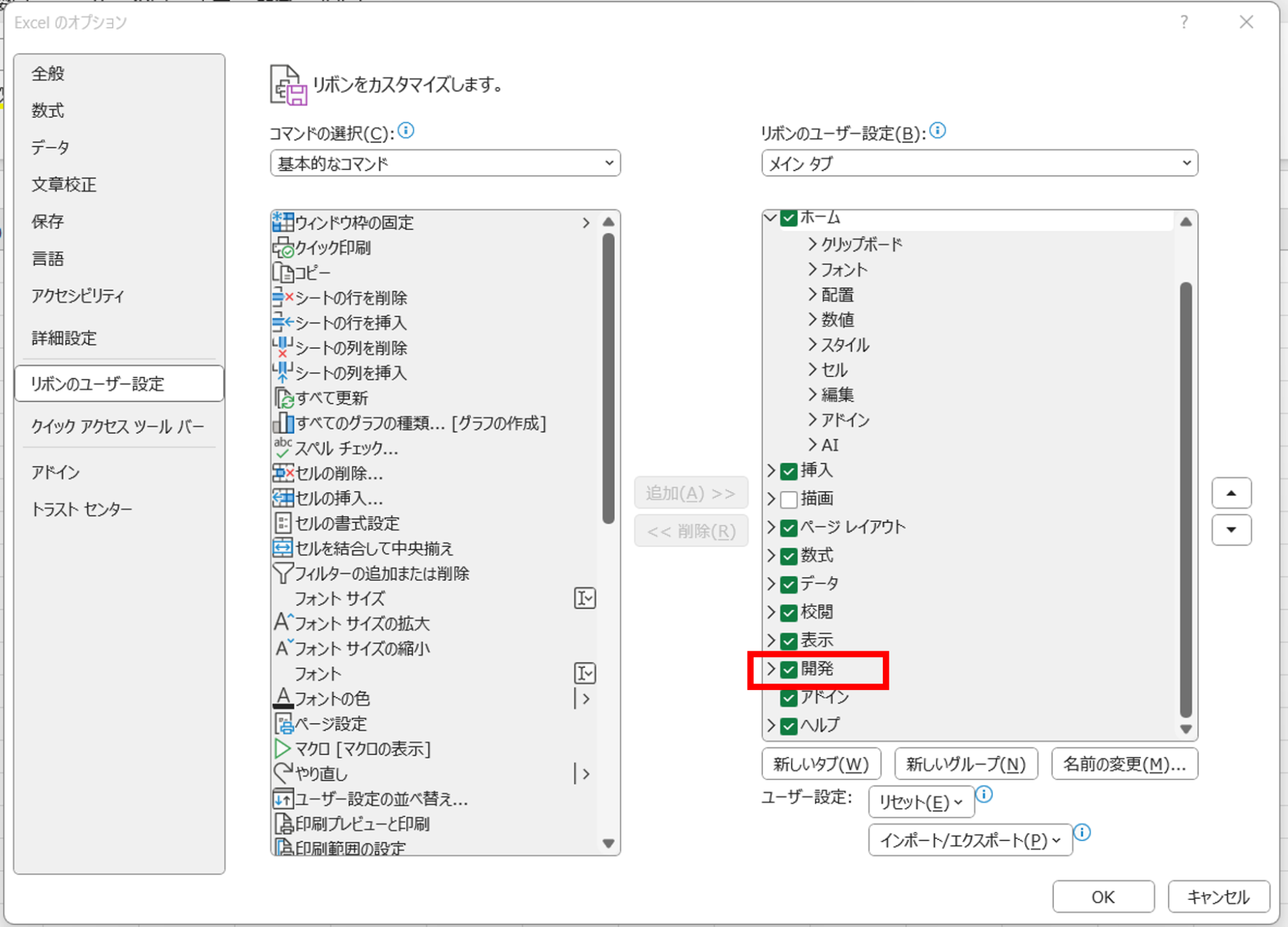Select the Macro (マクロの表示) play icon
The width and height of the screenshot is (1288, 927).
[282, 749]
